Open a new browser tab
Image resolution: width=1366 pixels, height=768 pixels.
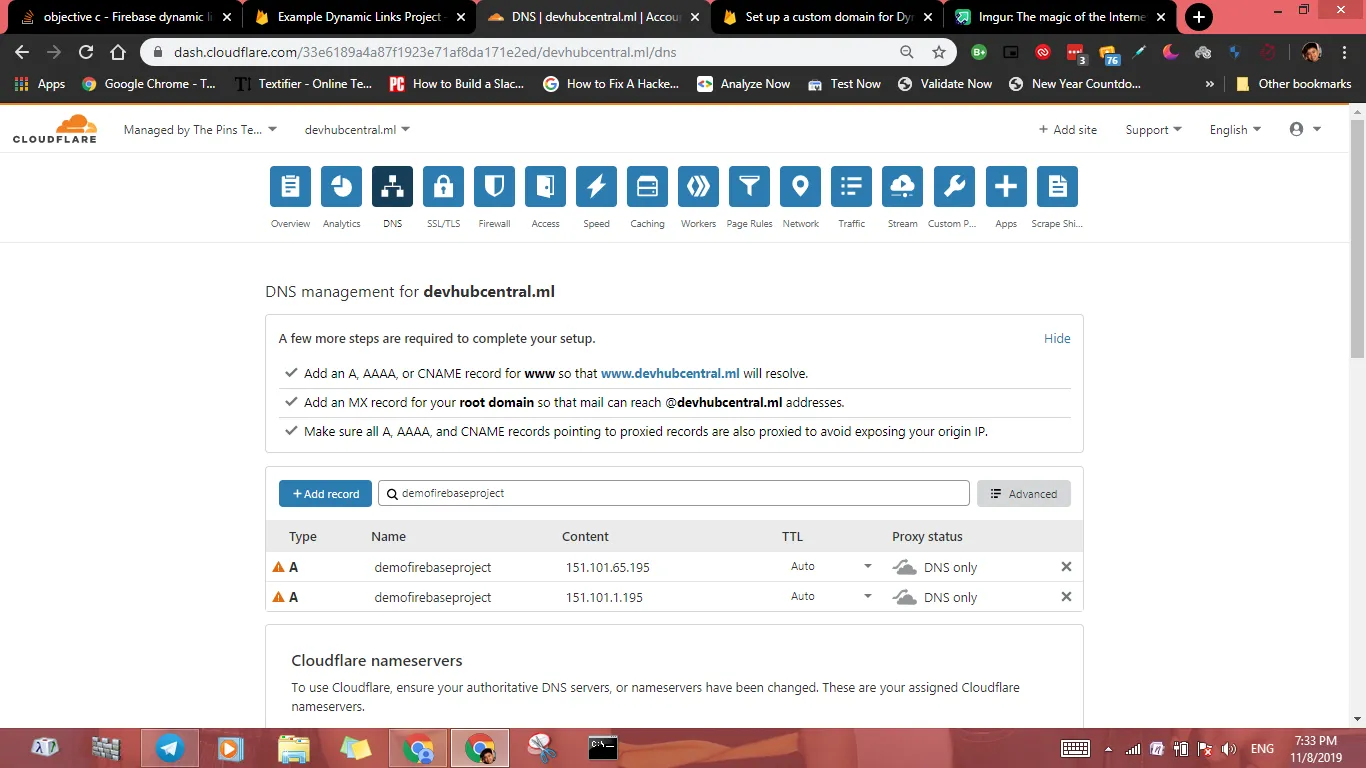(1198, 17)
